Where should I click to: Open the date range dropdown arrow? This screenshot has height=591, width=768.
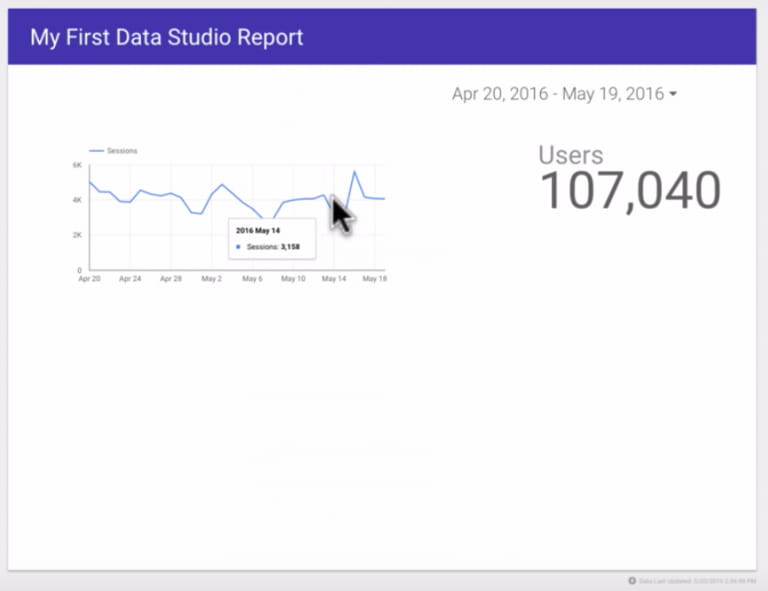[x=673, y=95]
